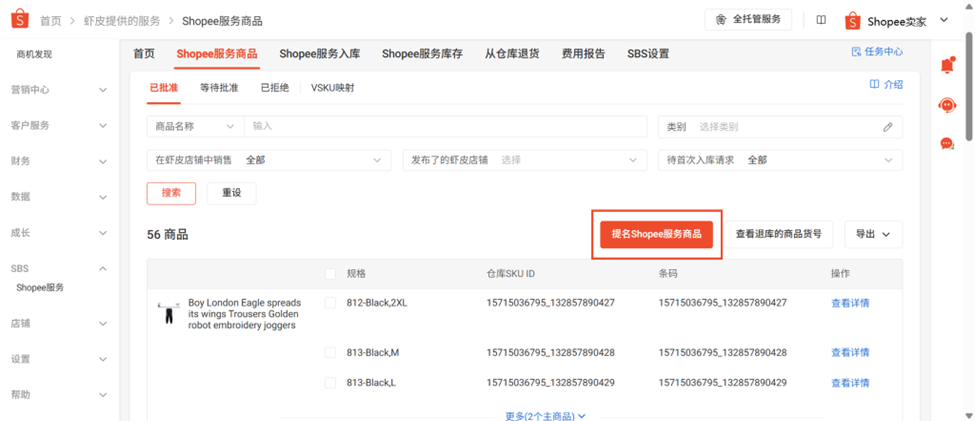This screenshot has height=421, width=975.
Task: Expand 成长 sidebar section
Action: click(60, 233)
